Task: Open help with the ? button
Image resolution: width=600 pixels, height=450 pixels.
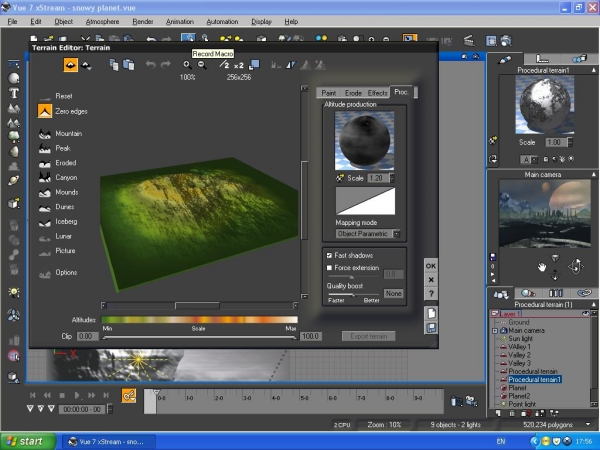Action: tap(431, 293)
